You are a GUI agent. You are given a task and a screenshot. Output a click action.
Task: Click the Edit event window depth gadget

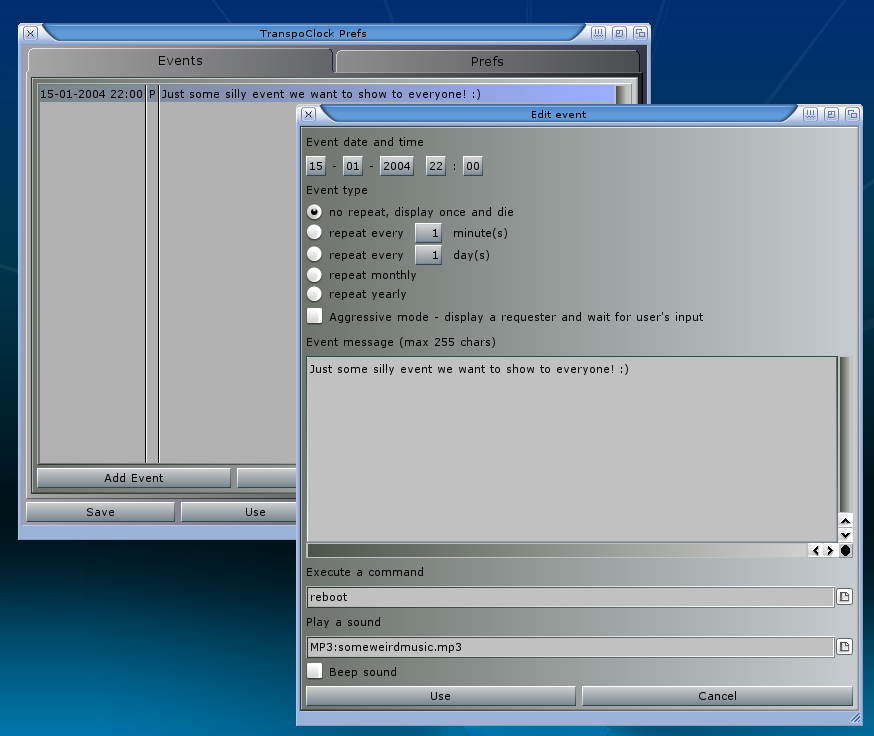tap(852, 114)
